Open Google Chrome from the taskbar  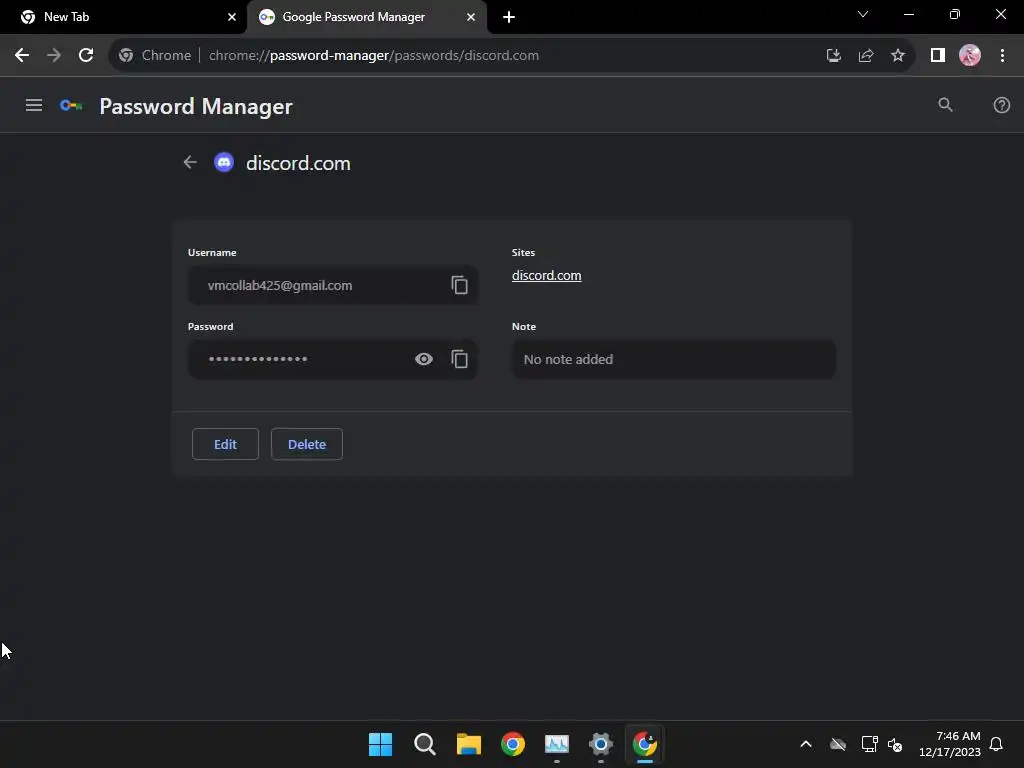[x=513, y=744]
